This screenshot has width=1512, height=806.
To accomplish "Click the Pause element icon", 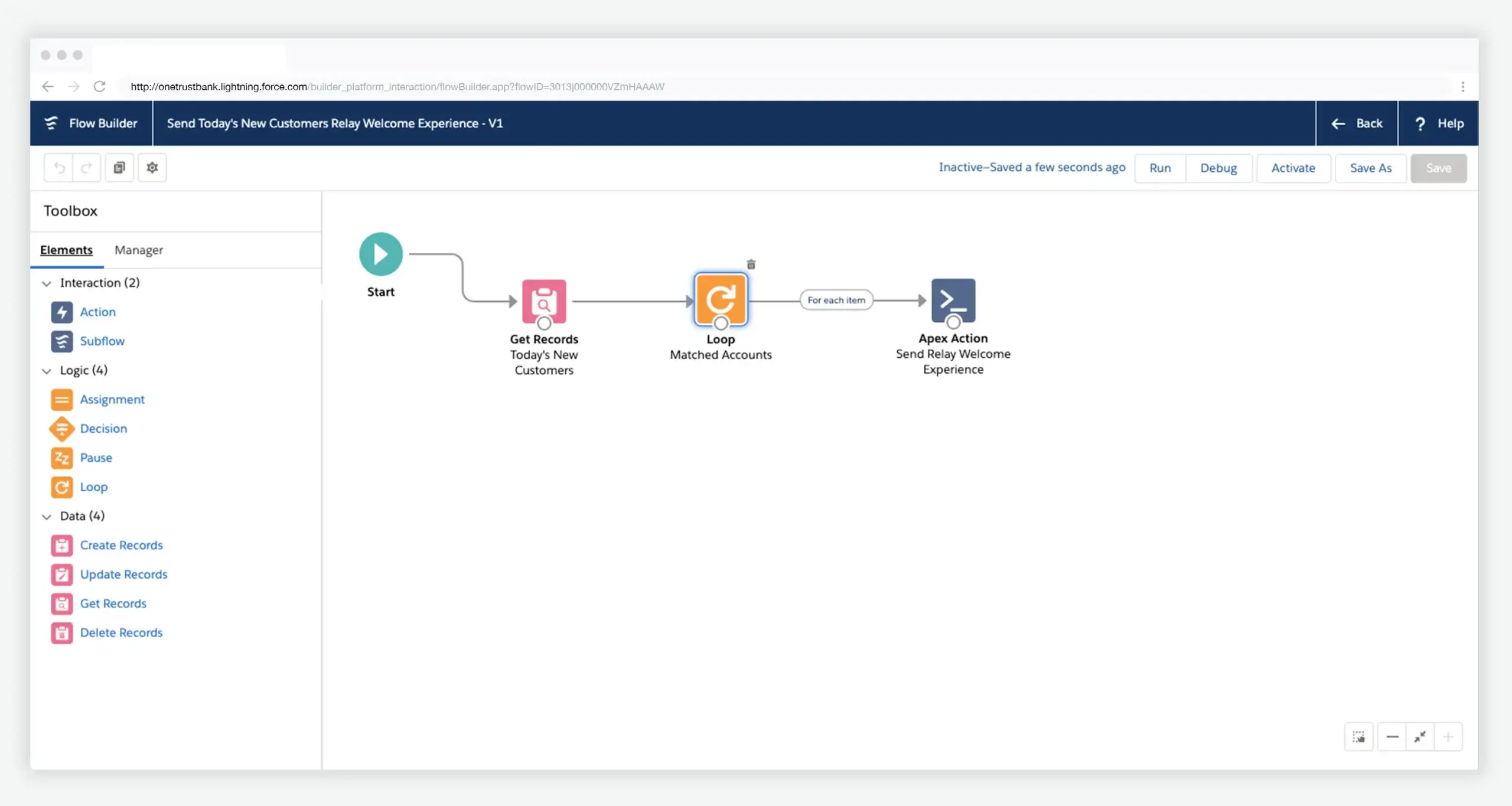I will (62, 458).
